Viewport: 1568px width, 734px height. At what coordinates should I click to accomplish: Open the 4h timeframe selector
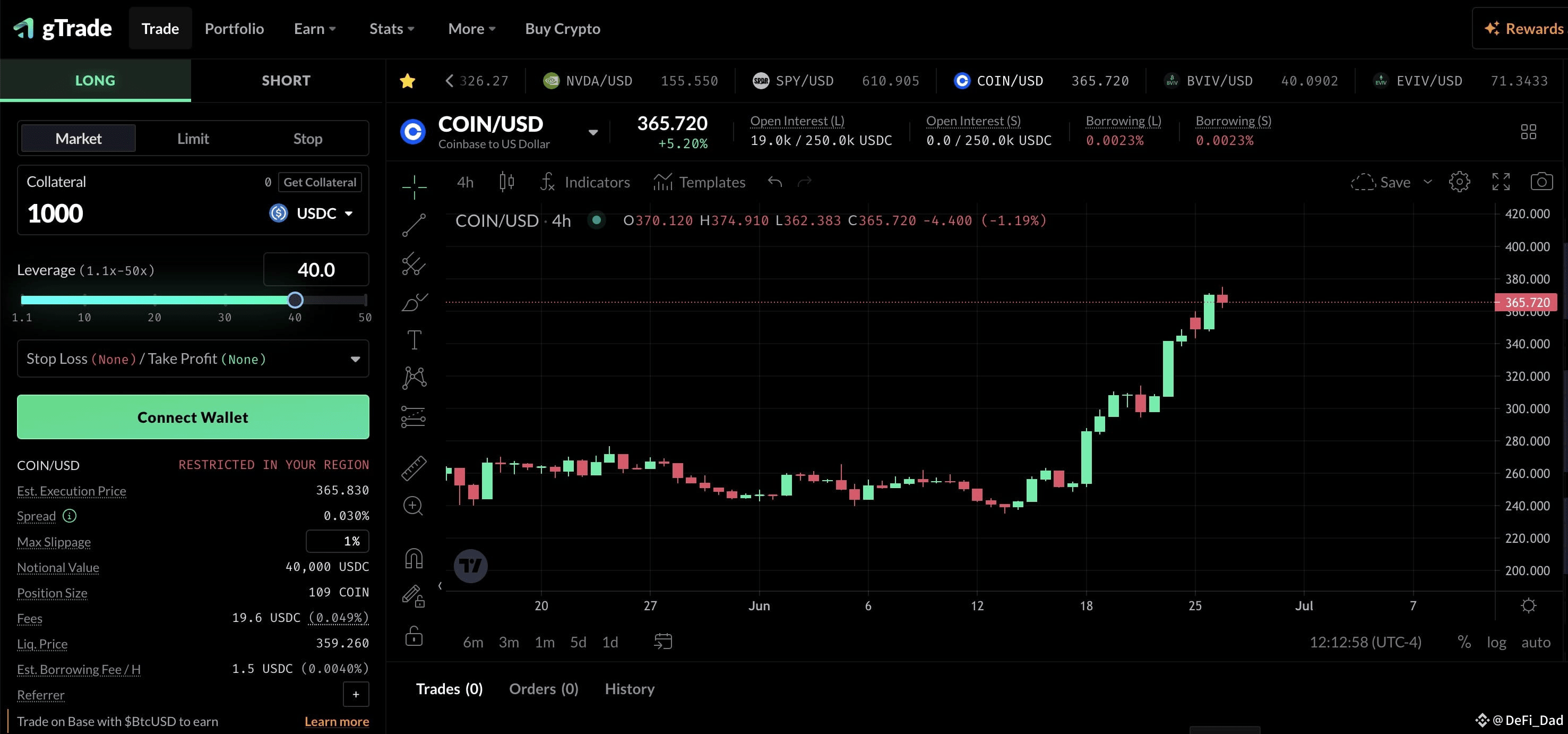pos(465,182)
